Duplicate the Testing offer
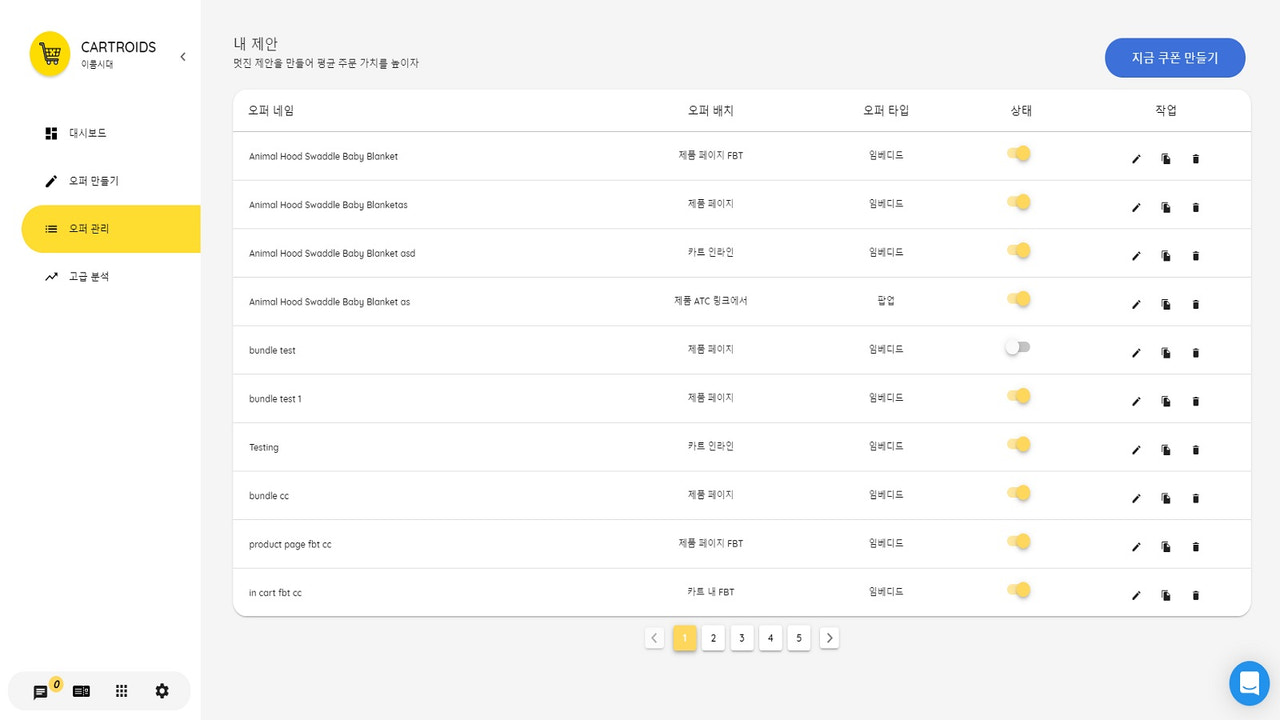Screen dimensions: 1280x720 pos(1166,450)
